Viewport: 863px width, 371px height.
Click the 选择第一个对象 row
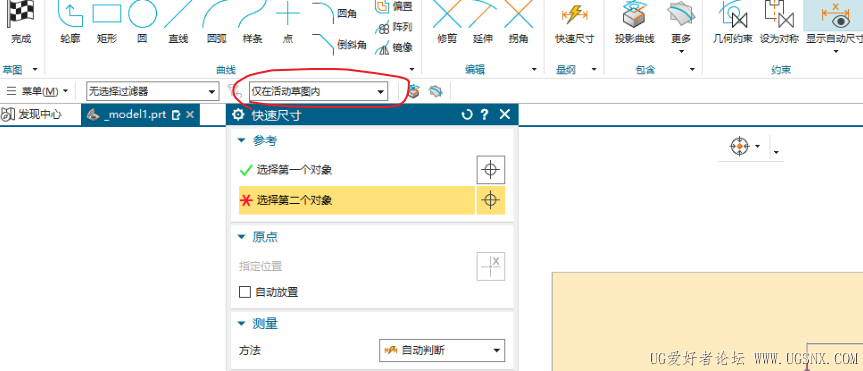pyautogui.click(x=357, y=170)
